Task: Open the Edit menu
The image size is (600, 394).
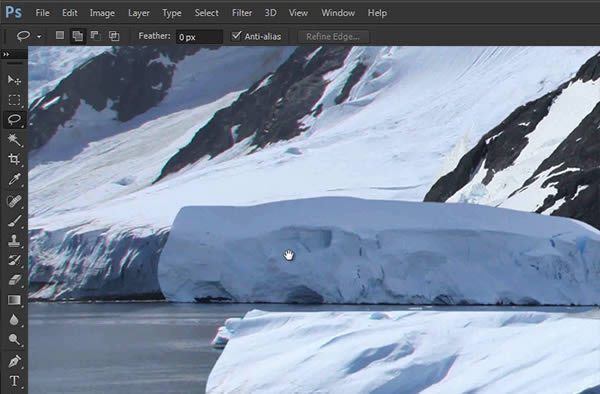Action: [x=70, y=13]
